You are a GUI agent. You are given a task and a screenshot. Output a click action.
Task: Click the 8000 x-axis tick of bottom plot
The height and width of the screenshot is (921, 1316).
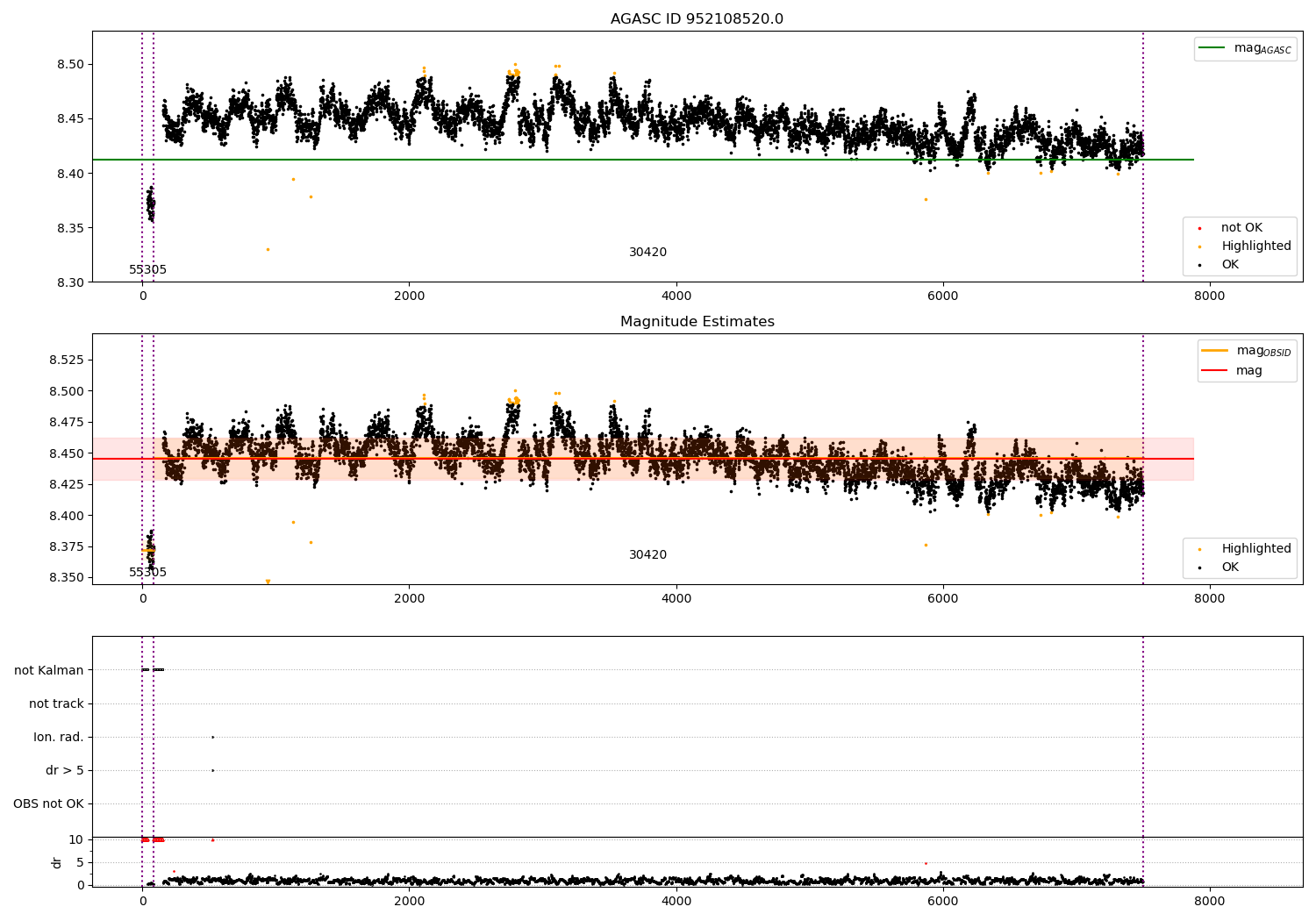[x=1210, y=902]
